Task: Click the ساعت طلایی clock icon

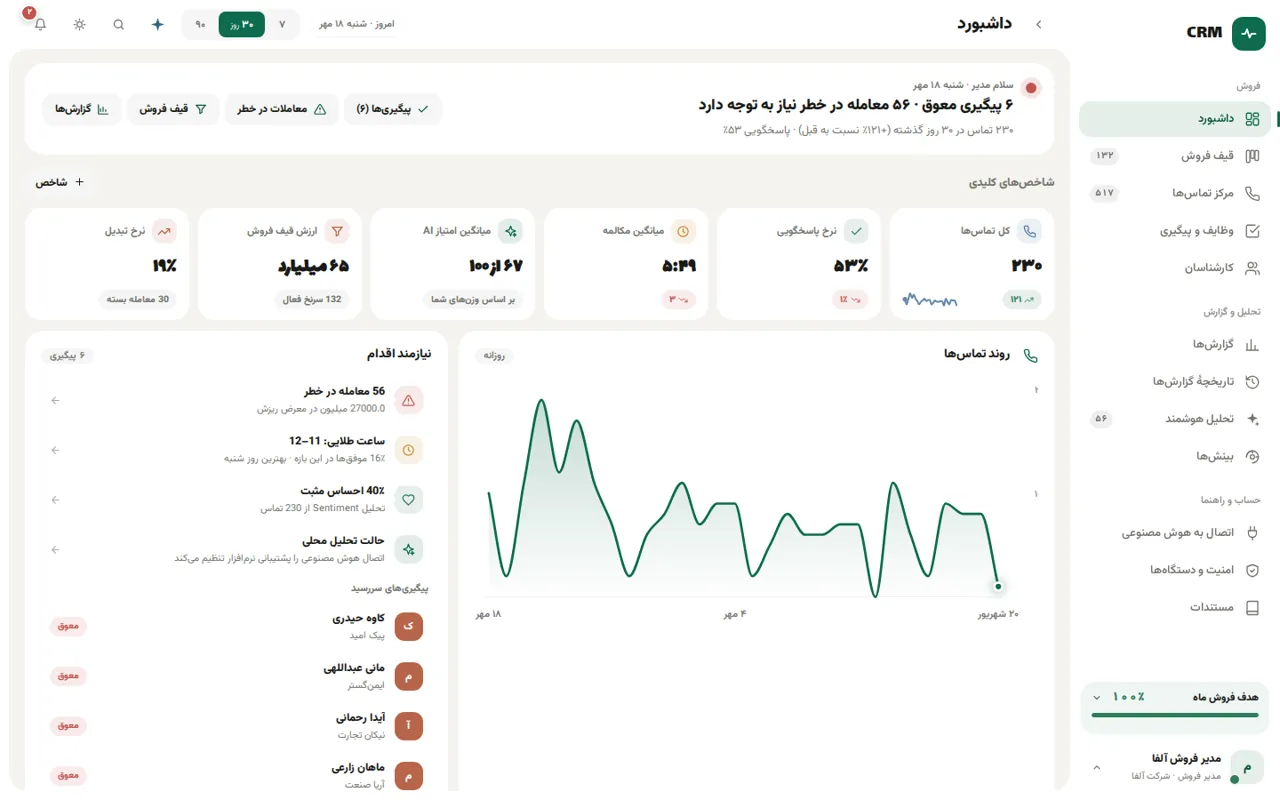Action: coord(408,450)
